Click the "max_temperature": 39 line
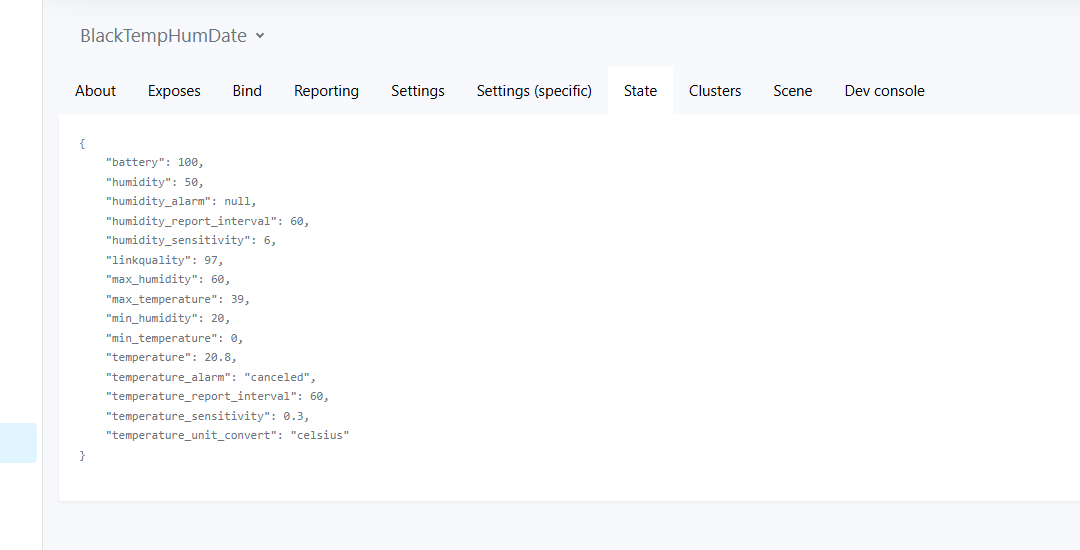This screenshot has width=1080, height=550. [178, 299]
